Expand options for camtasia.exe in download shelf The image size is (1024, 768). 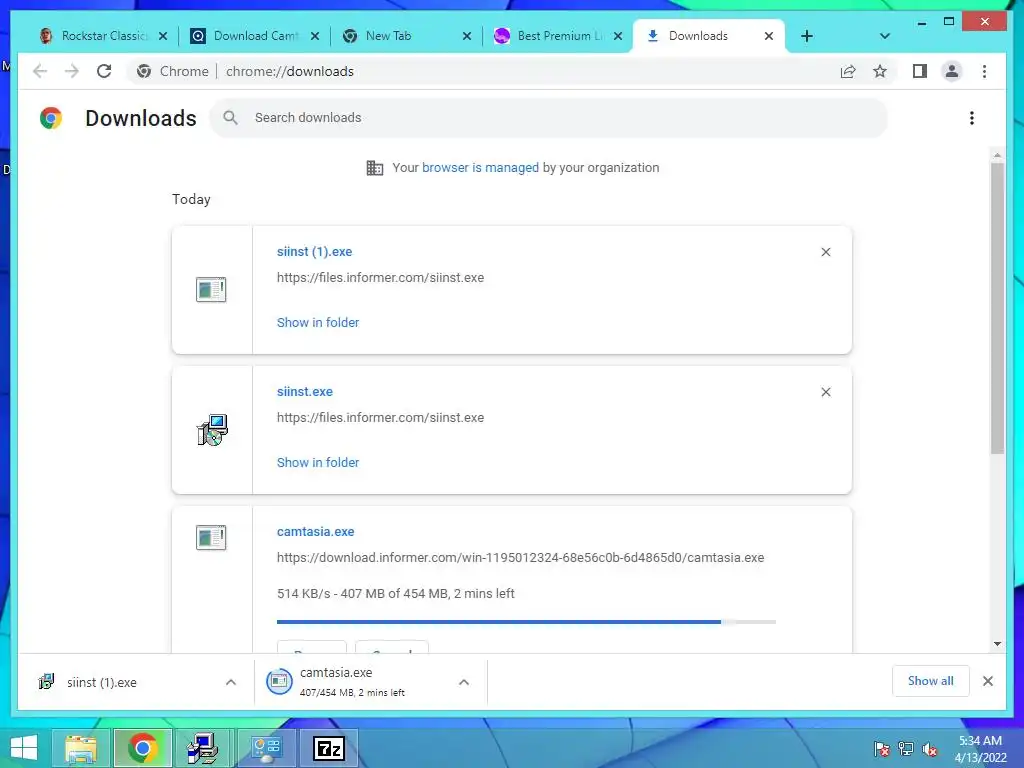click(464, 682)
